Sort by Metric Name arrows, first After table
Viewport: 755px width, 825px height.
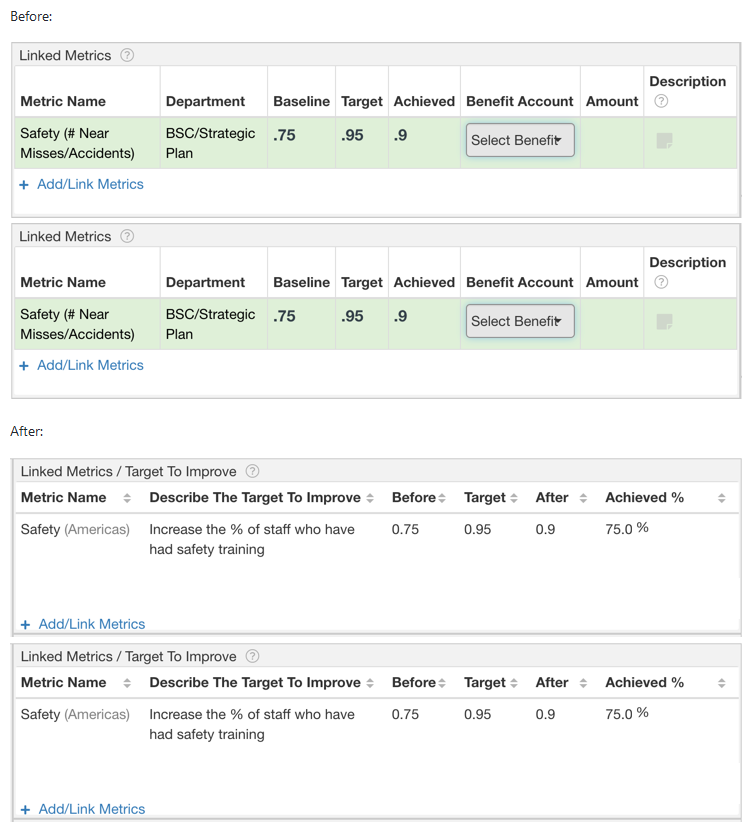click(x=127, y=498)
